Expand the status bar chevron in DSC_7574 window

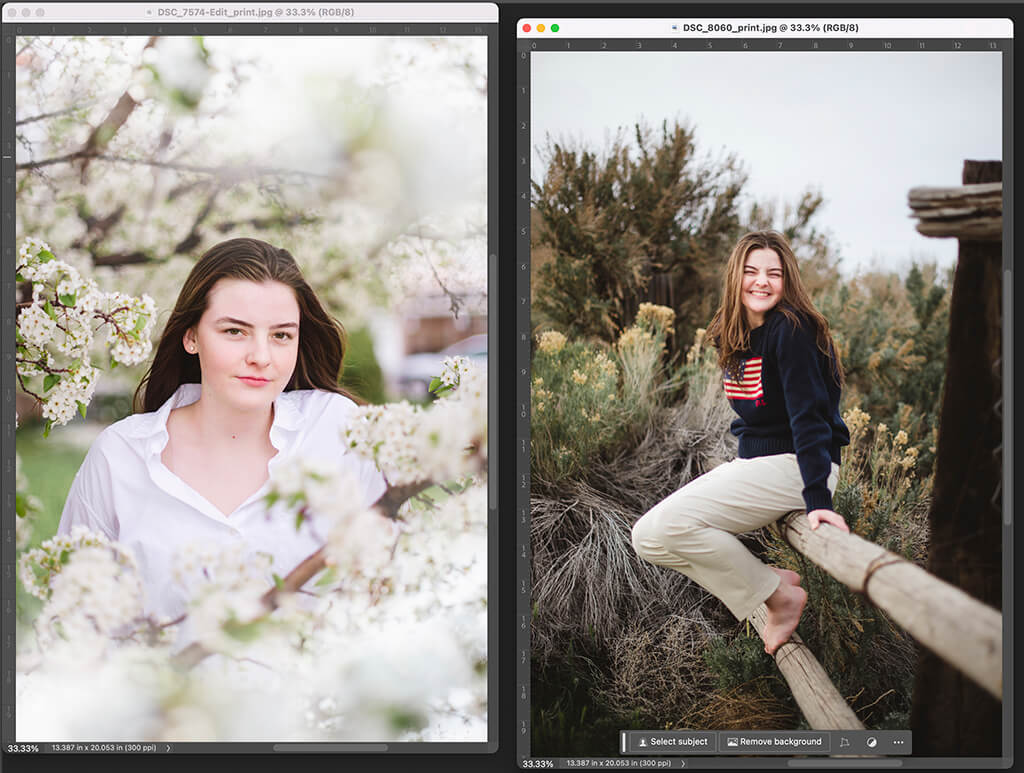[168, 746]
